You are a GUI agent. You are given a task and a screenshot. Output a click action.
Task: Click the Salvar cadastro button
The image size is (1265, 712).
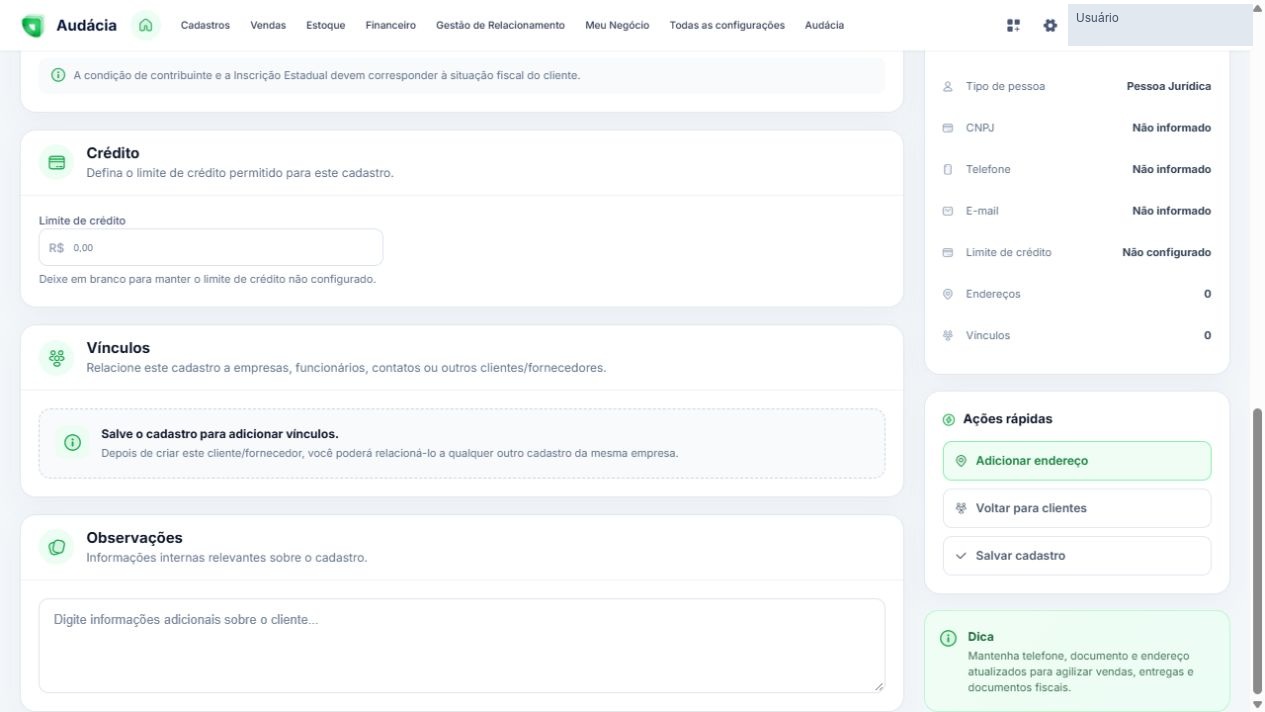tap(1077, 556)
